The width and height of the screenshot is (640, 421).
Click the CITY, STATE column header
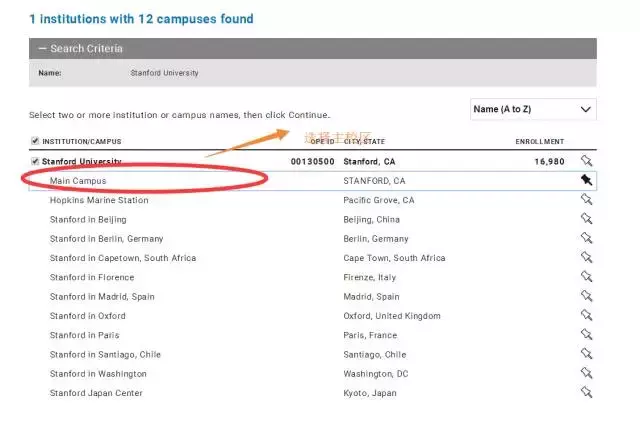tap(364, 142)
